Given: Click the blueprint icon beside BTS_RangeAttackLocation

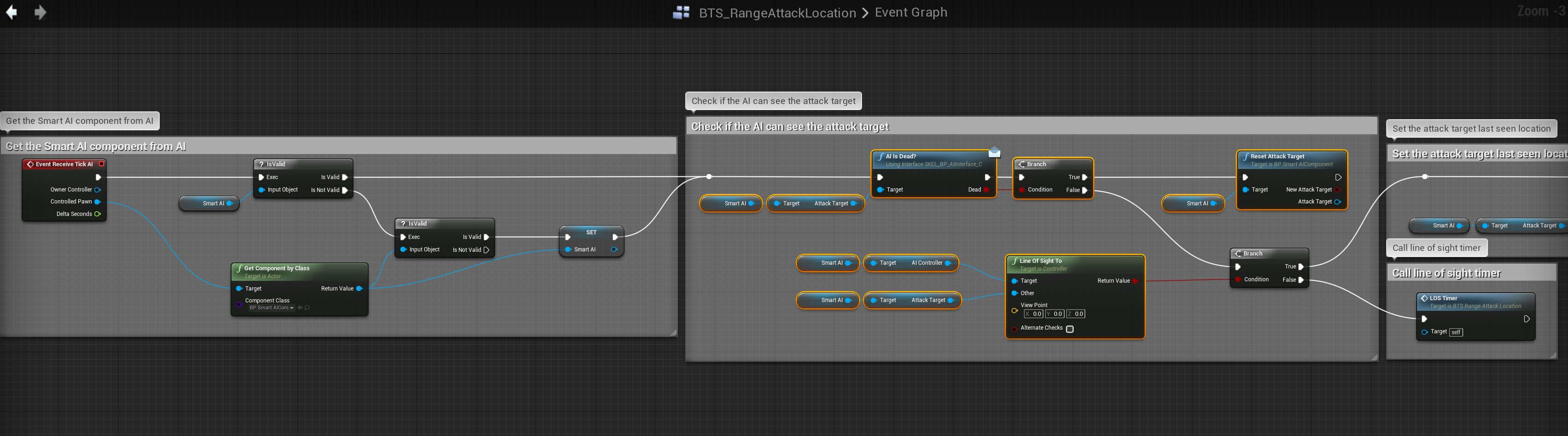Looking at the screenshot, I should point(681,12).
